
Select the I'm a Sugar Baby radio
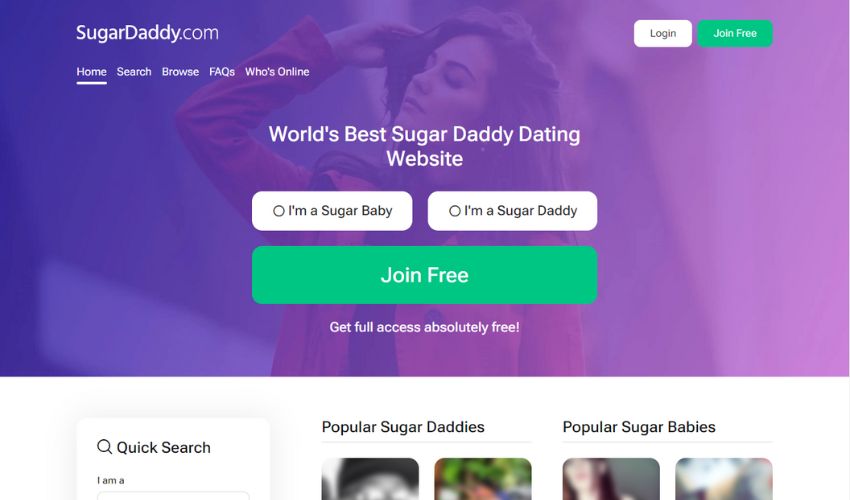click(x=279, y=211)
